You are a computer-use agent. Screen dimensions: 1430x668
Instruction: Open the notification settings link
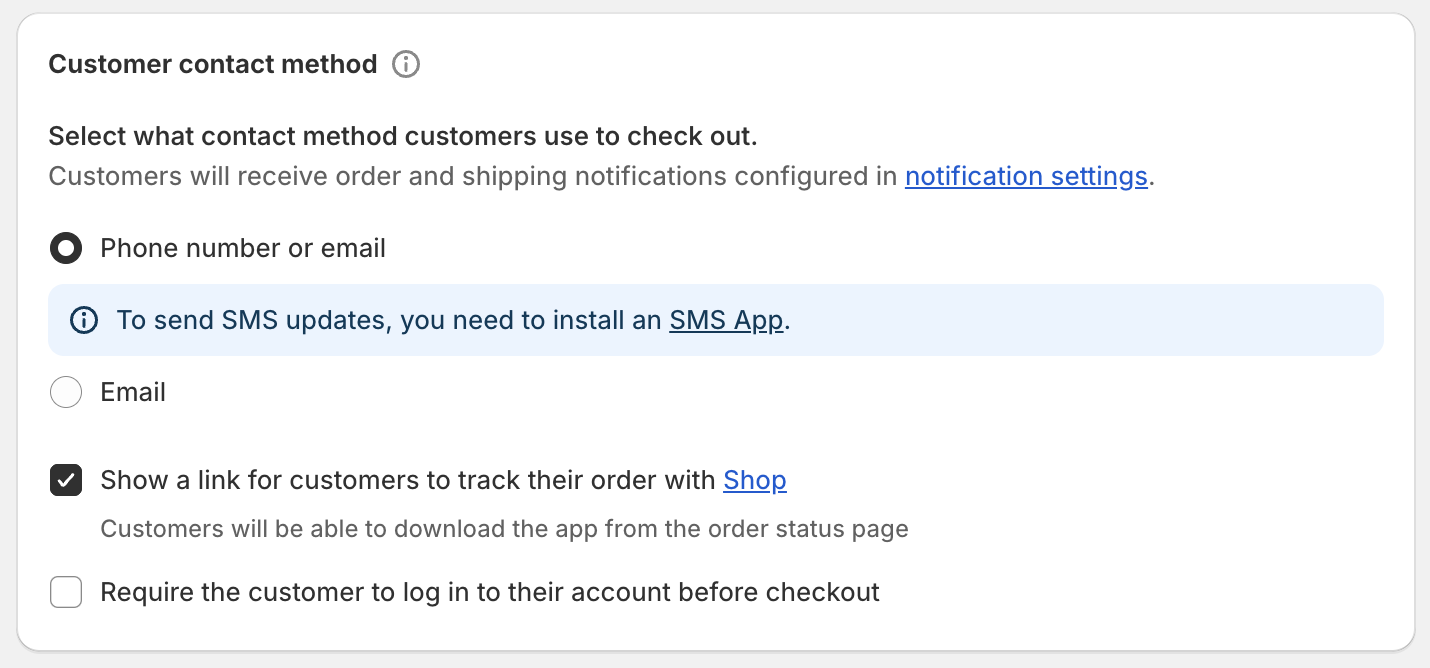click(x=1026, y=176)
